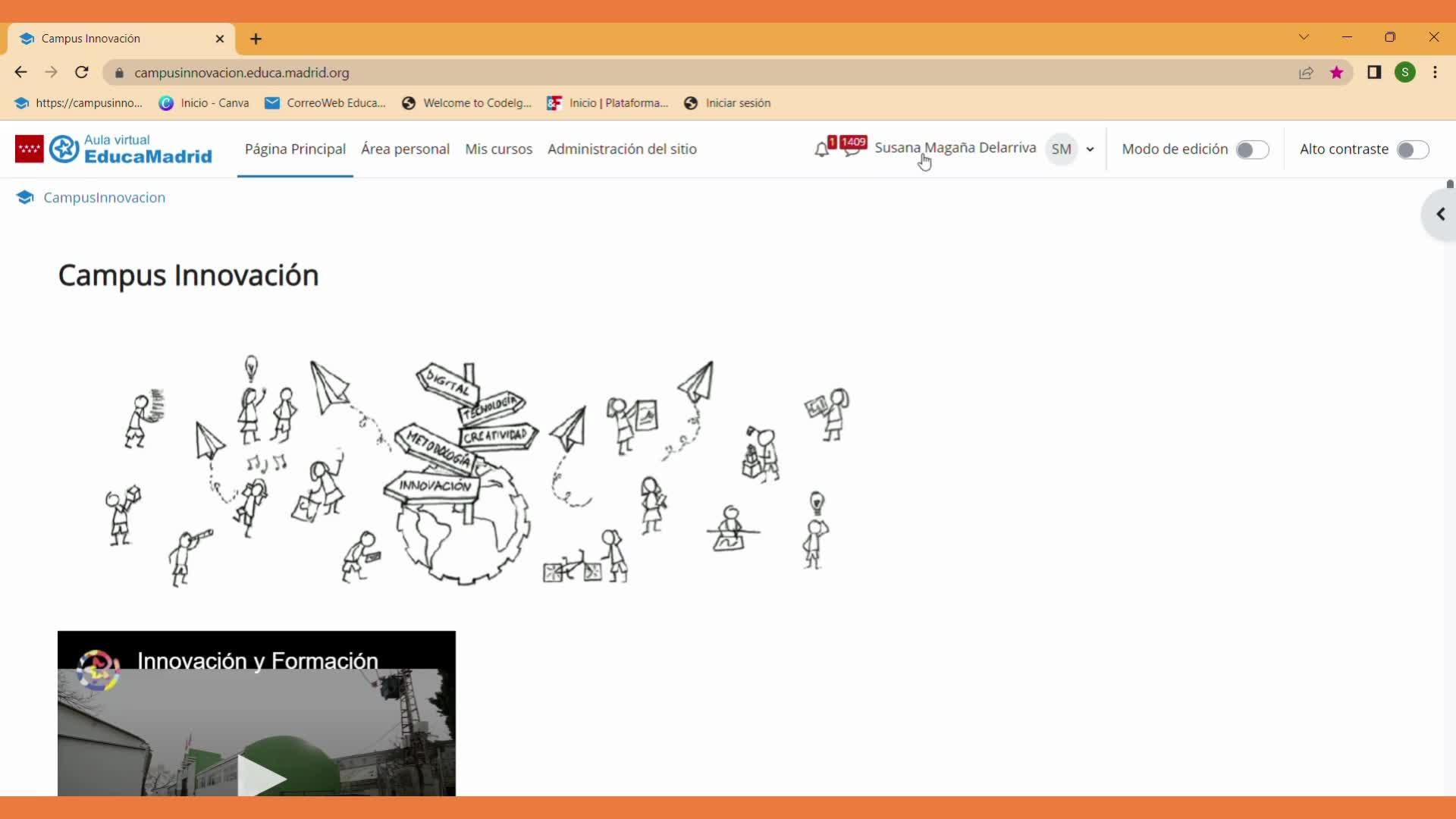The image size is (1456, 819).
Task: Open CorreoWeb Educa bookmark
Action: pyautogui.click(x=326, y=103)
